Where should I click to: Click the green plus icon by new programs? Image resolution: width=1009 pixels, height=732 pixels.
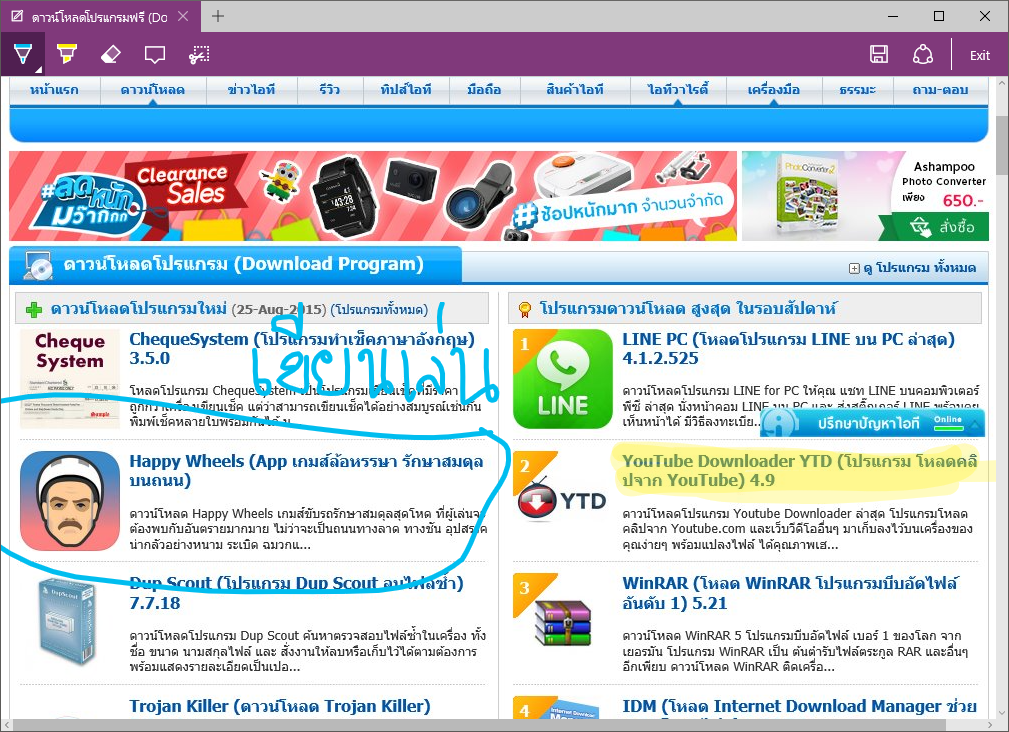point(33,310)
